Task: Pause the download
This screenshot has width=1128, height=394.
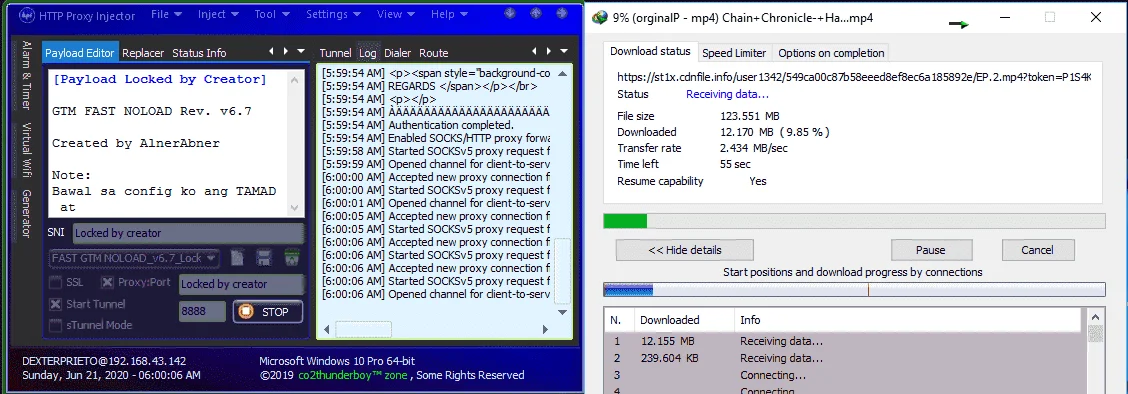Action: tap(931, 250)
